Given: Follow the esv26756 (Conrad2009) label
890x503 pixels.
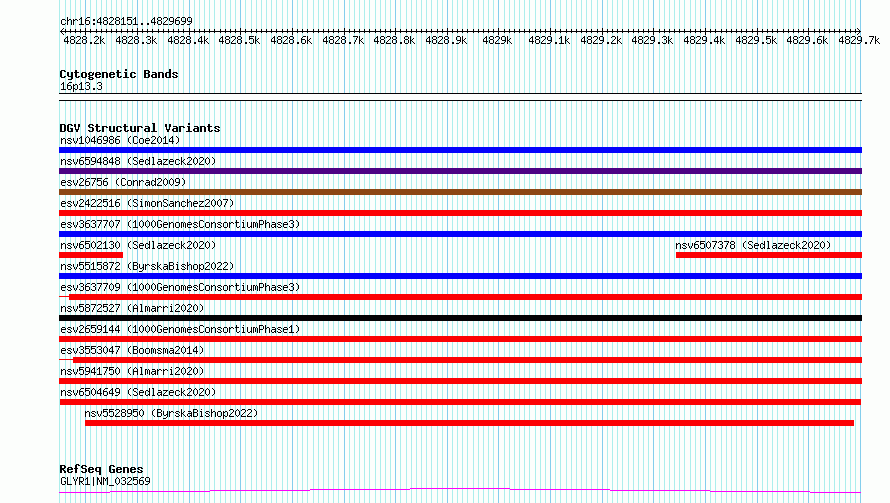Looking at the screenshot, I should tap(123, 182).
